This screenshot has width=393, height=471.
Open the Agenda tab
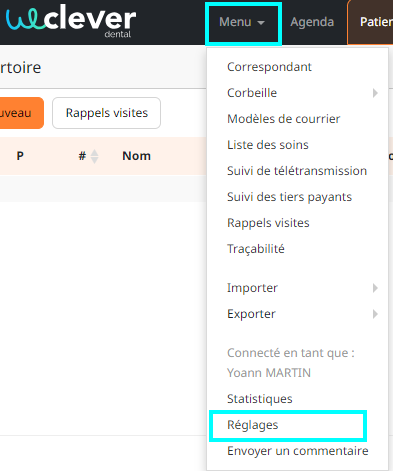pos(312,22)
